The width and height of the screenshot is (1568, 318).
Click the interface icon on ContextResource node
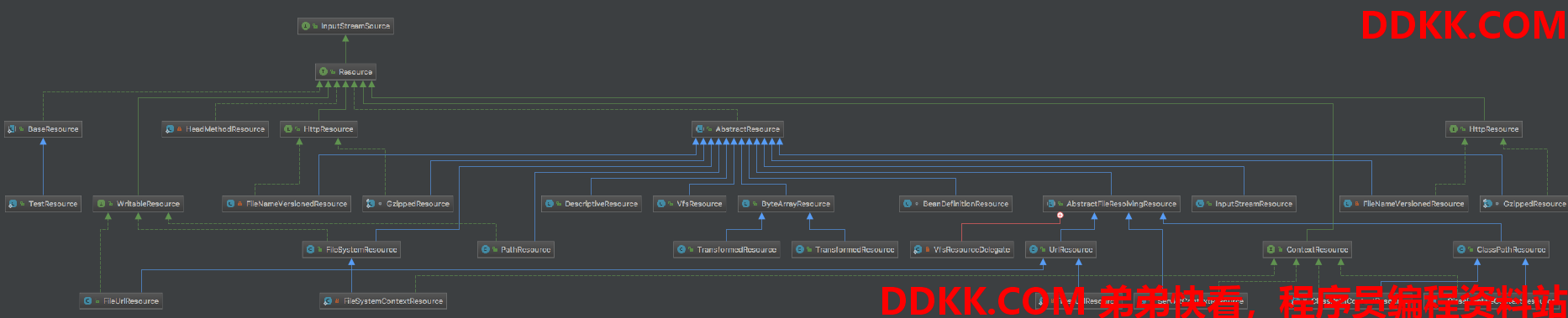1271,250
